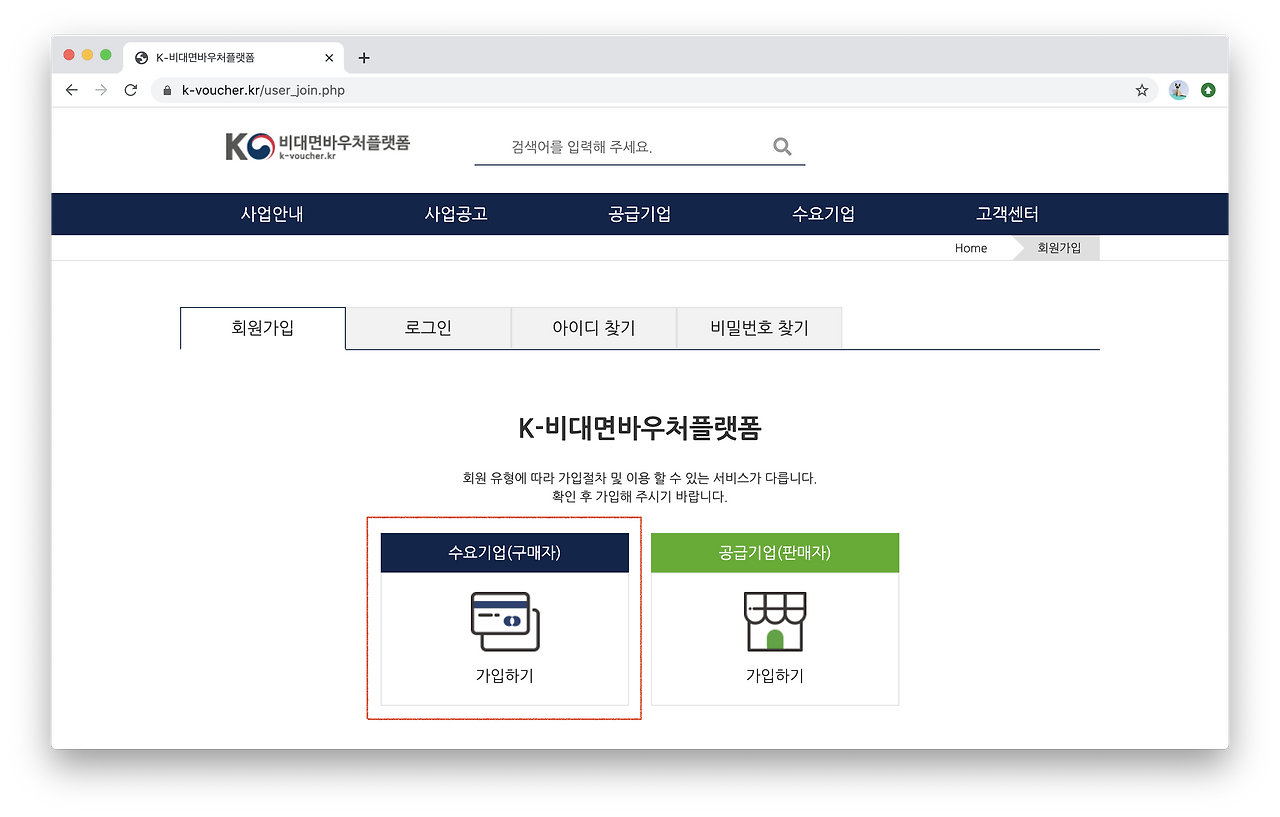Click the Home breadcrumb link

[x=971, y=248]
